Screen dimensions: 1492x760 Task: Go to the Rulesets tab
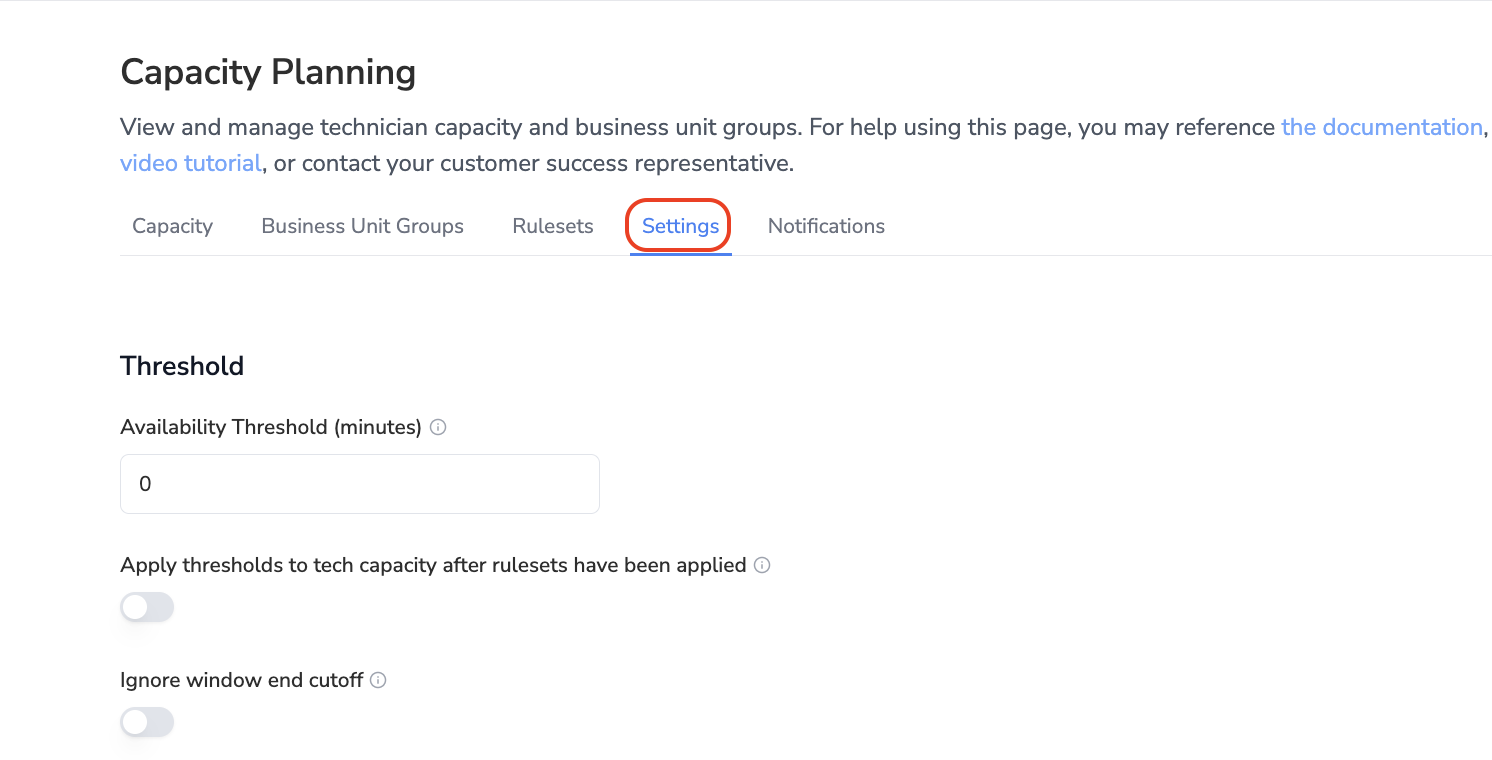click(x=553, y=226)
